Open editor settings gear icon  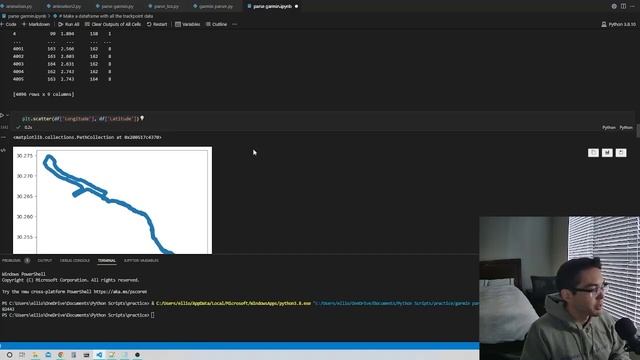coord(614,7)
